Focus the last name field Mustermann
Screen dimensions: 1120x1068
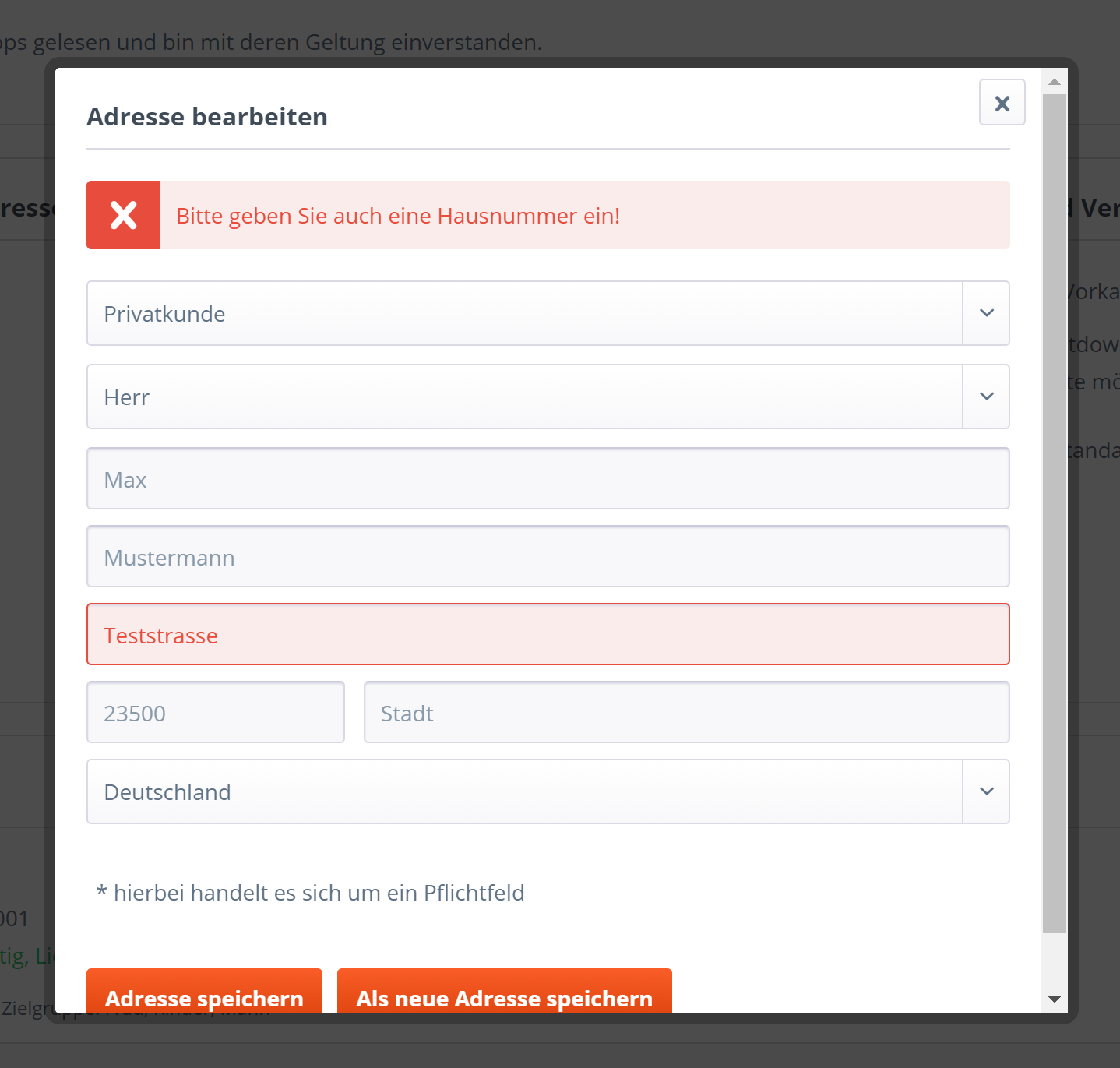pos(548,556)
